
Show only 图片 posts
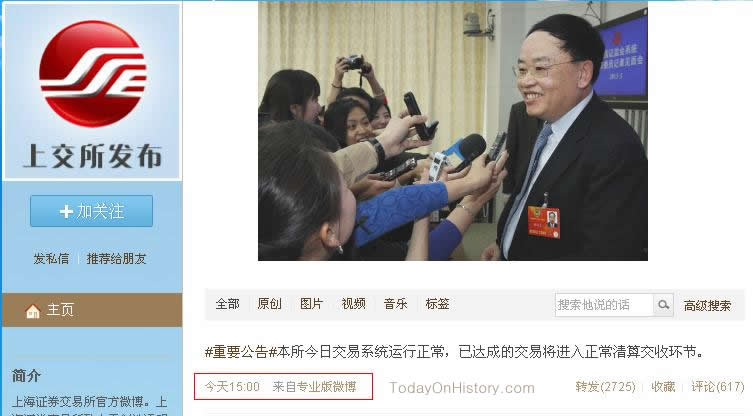point(311,304)
